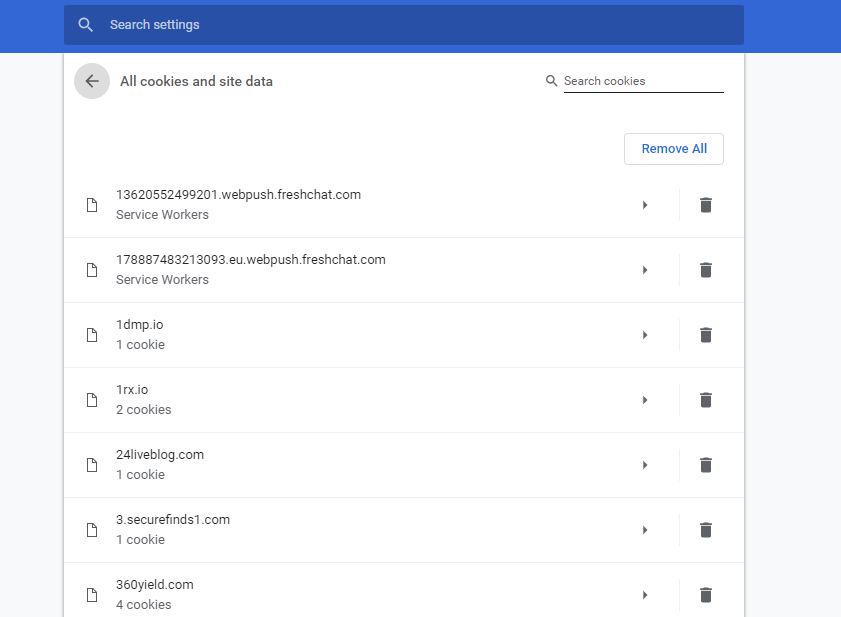
Task: Click file icon next to 360yield.com
Action: coord(92,594)
